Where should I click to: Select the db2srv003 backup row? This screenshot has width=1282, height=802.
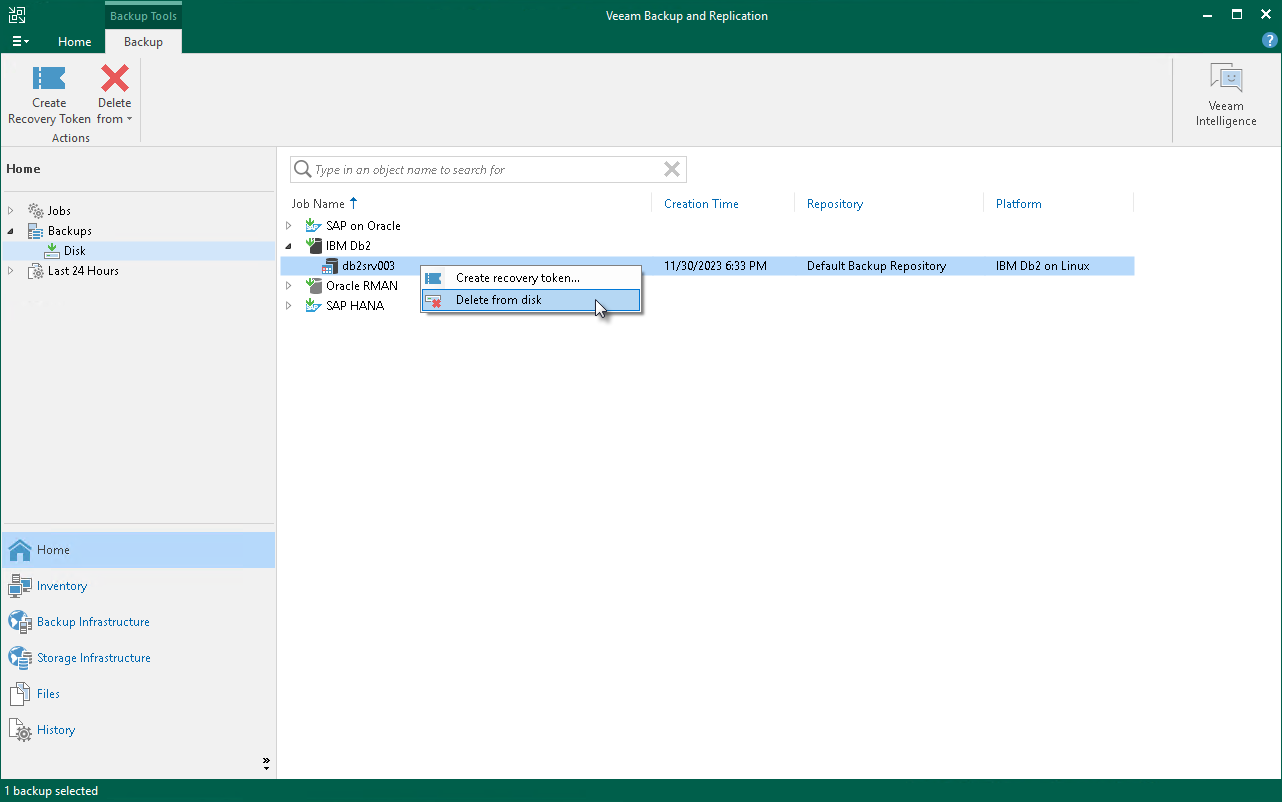tap(707, 266)
